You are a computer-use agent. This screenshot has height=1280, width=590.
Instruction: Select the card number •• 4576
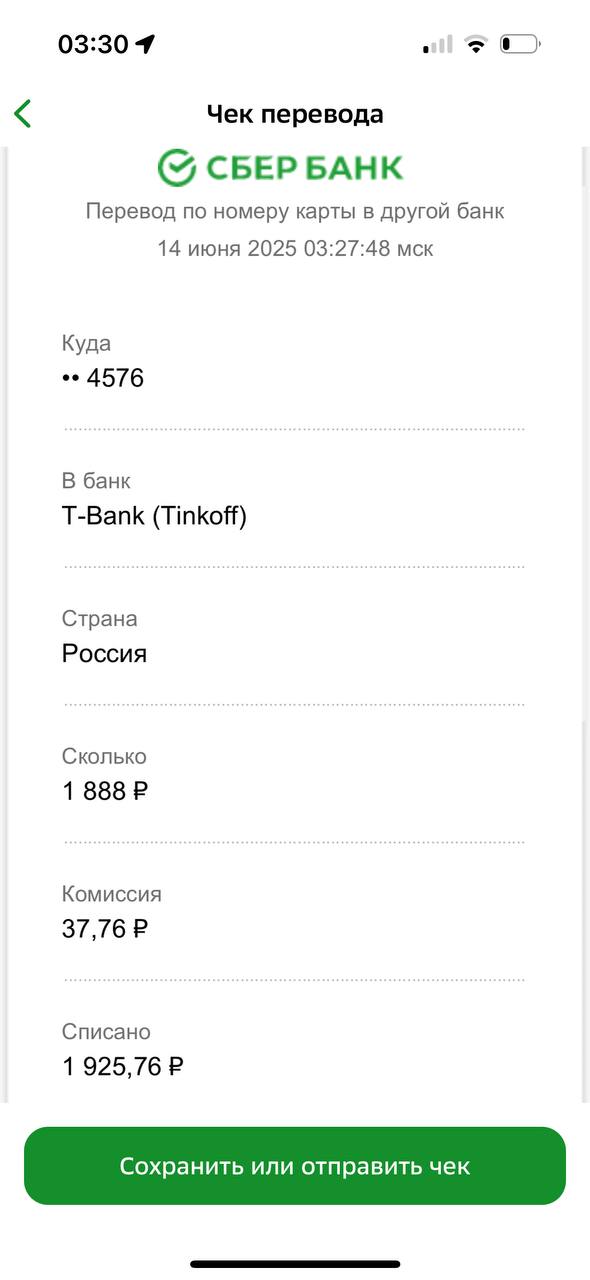[103, 378]
